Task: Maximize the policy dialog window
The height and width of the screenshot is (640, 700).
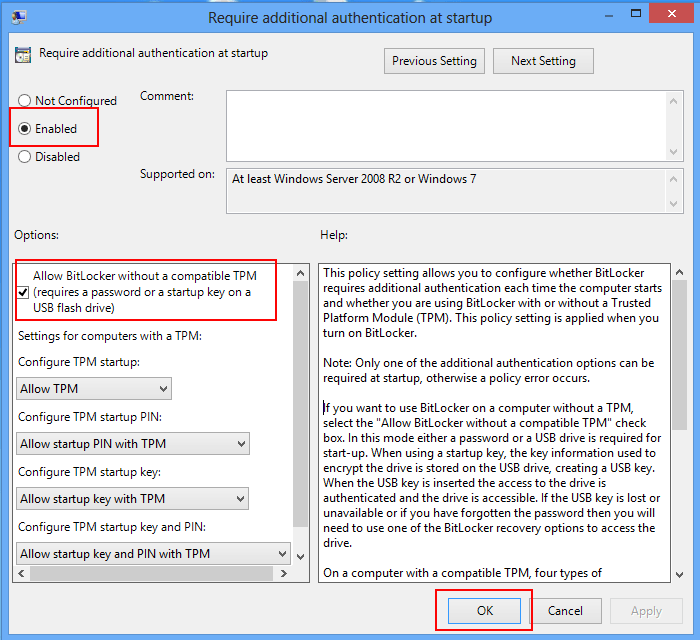Action: (x=636, y=13)
